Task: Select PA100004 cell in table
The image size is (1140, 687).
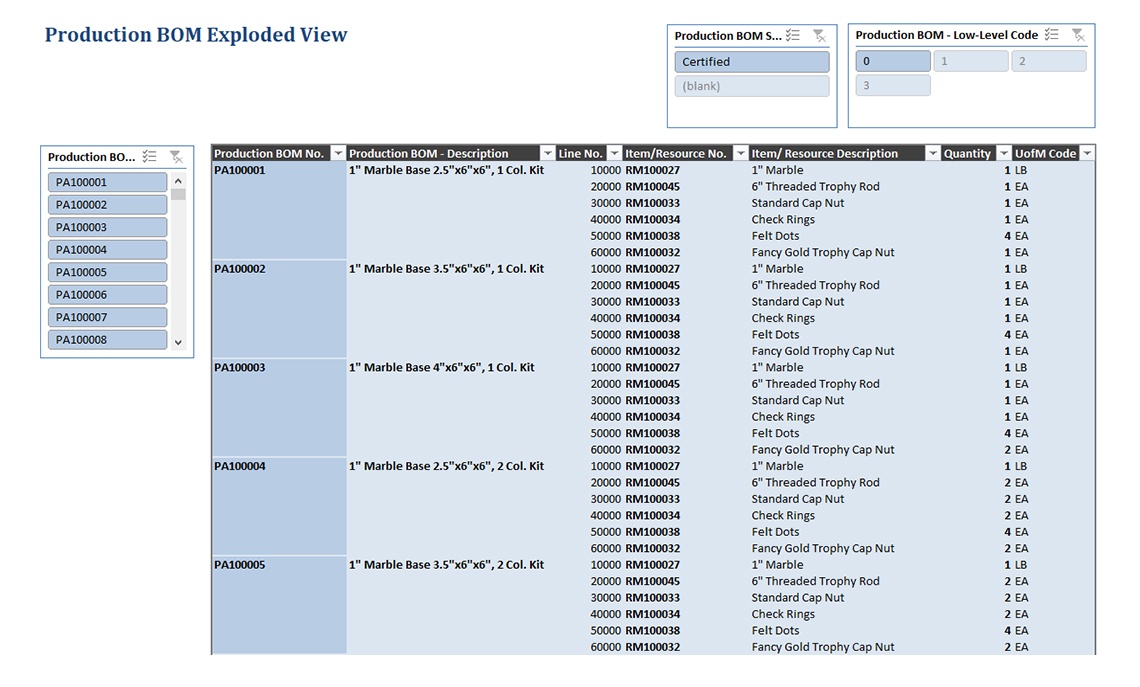Action: click(240, 466)
